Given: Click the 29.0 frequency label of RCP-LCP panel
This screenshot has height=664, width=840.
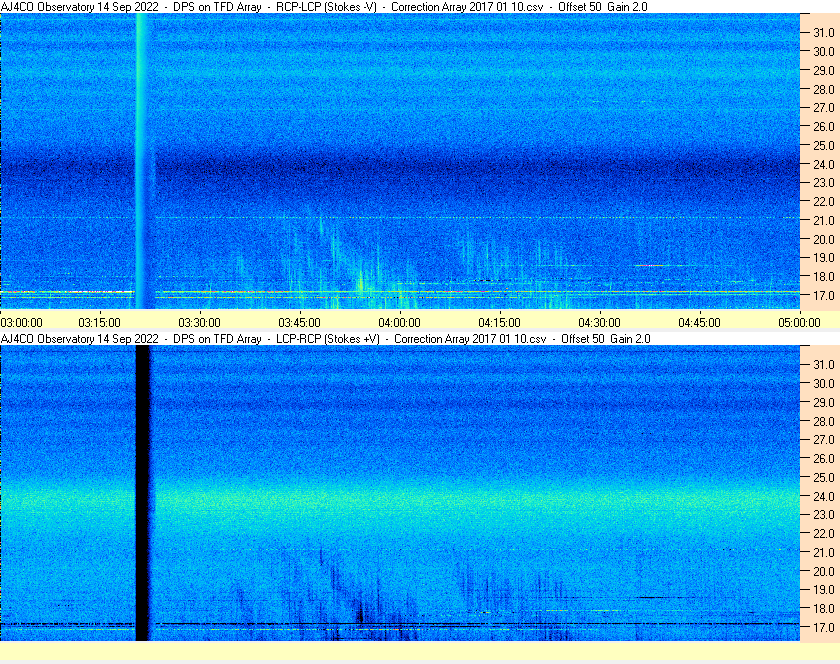Looking at the screenshot, I should pyautogui.click(x=824, y=70).
